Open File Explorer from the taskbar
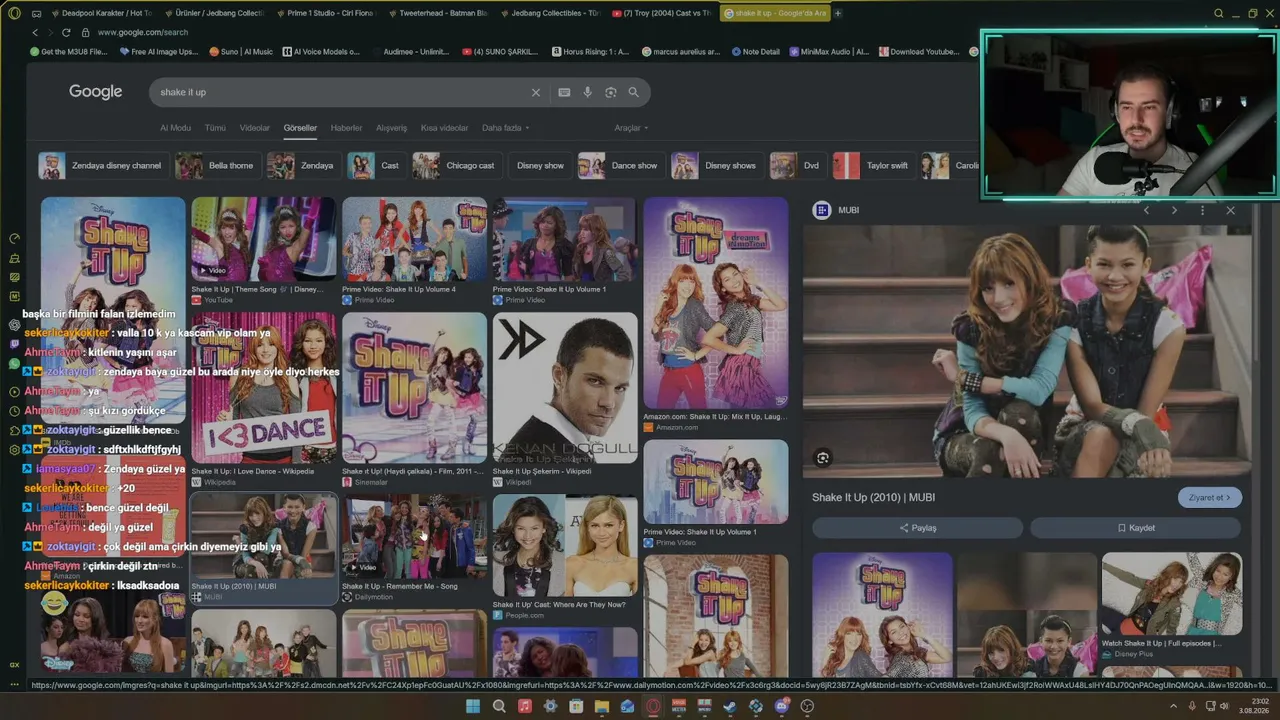1280x720 pixels. click(602, 706)
